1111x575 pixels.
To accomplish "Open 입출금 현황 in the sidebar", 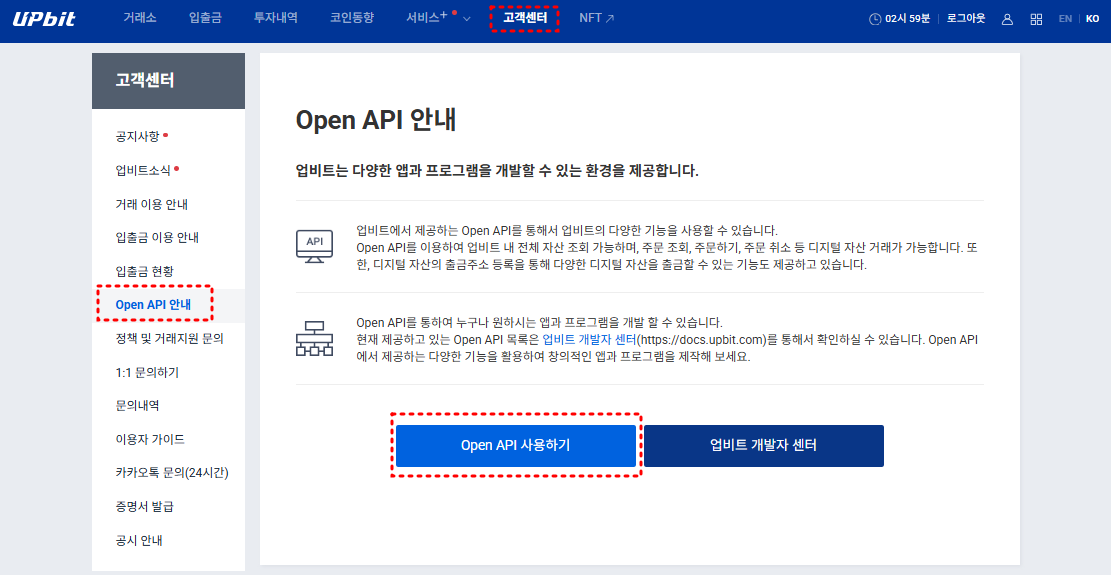I will (145, 271).
